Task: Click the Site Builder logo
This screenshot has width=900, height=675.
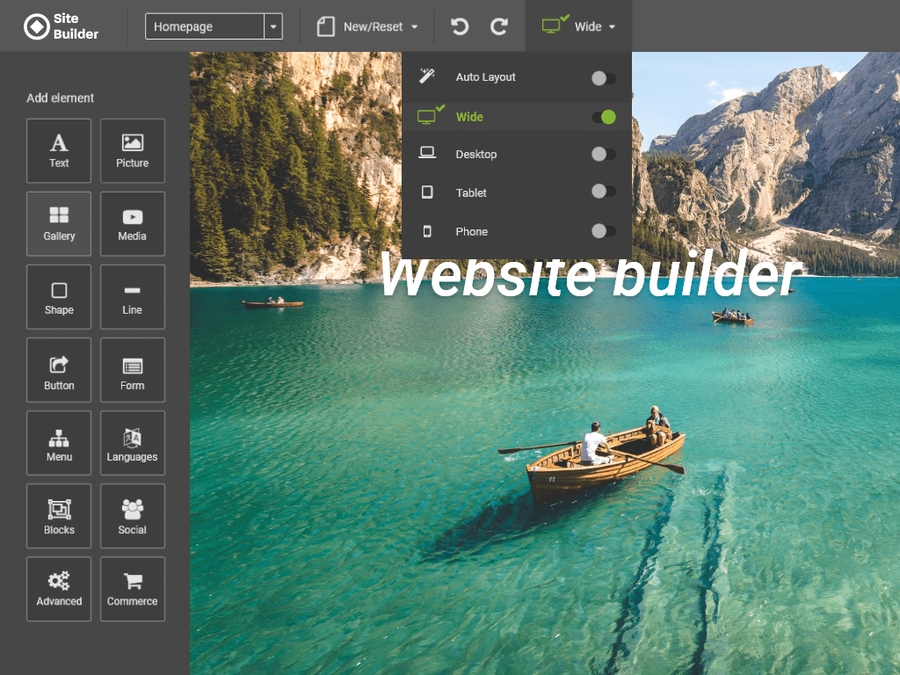Action: (x=61, y=27)
